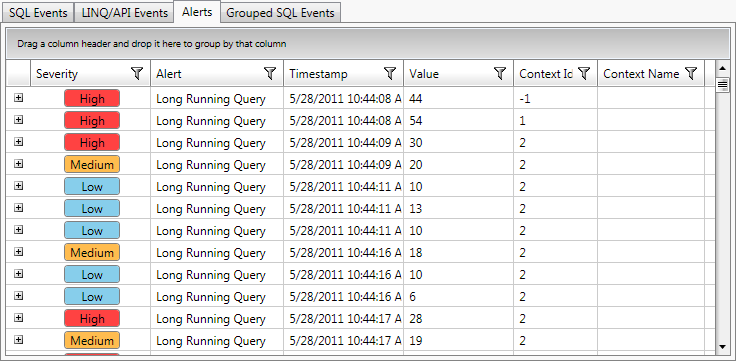Switch to the LINQ/API Events tab

[x=124, y=13]
